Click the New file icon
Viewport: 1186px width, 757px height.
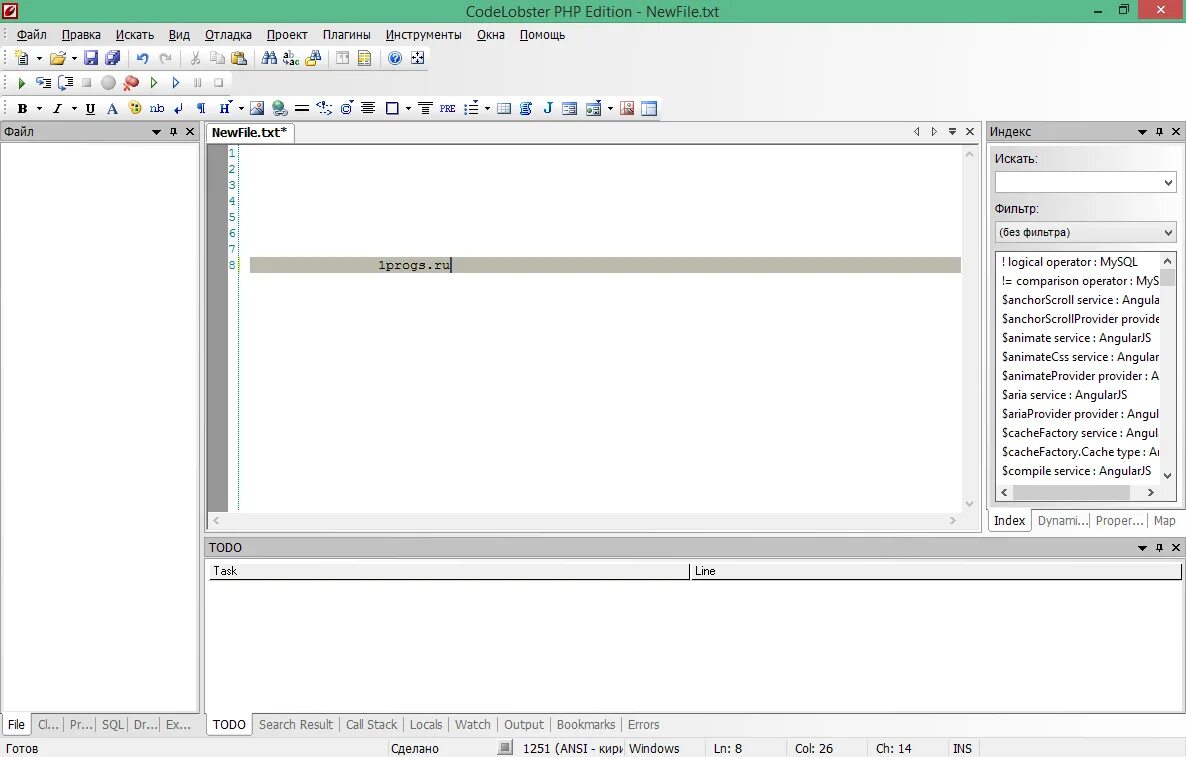tap(22, 58)
